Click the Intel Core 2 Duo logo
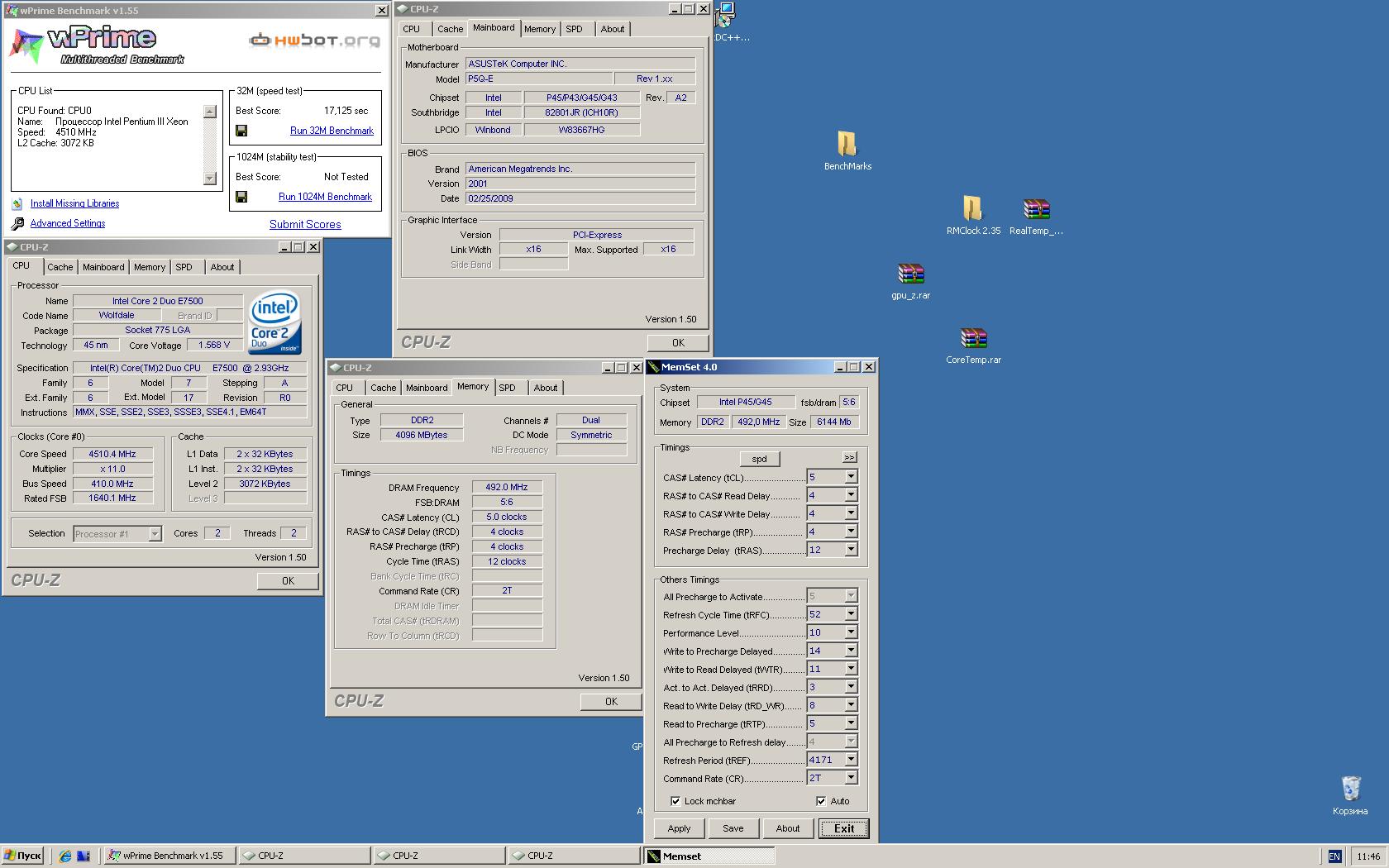The height and width of the screenshot is (868, 1389). [x=274, y=322]
